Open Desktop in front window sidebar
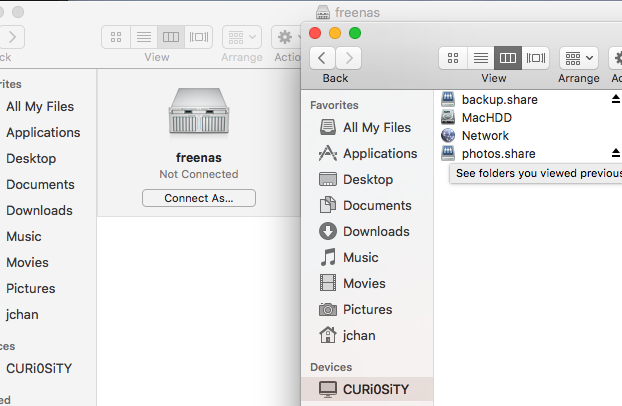The width and height of the screenshot is (622, 406). pyautogui.click(x=367, y=179)
